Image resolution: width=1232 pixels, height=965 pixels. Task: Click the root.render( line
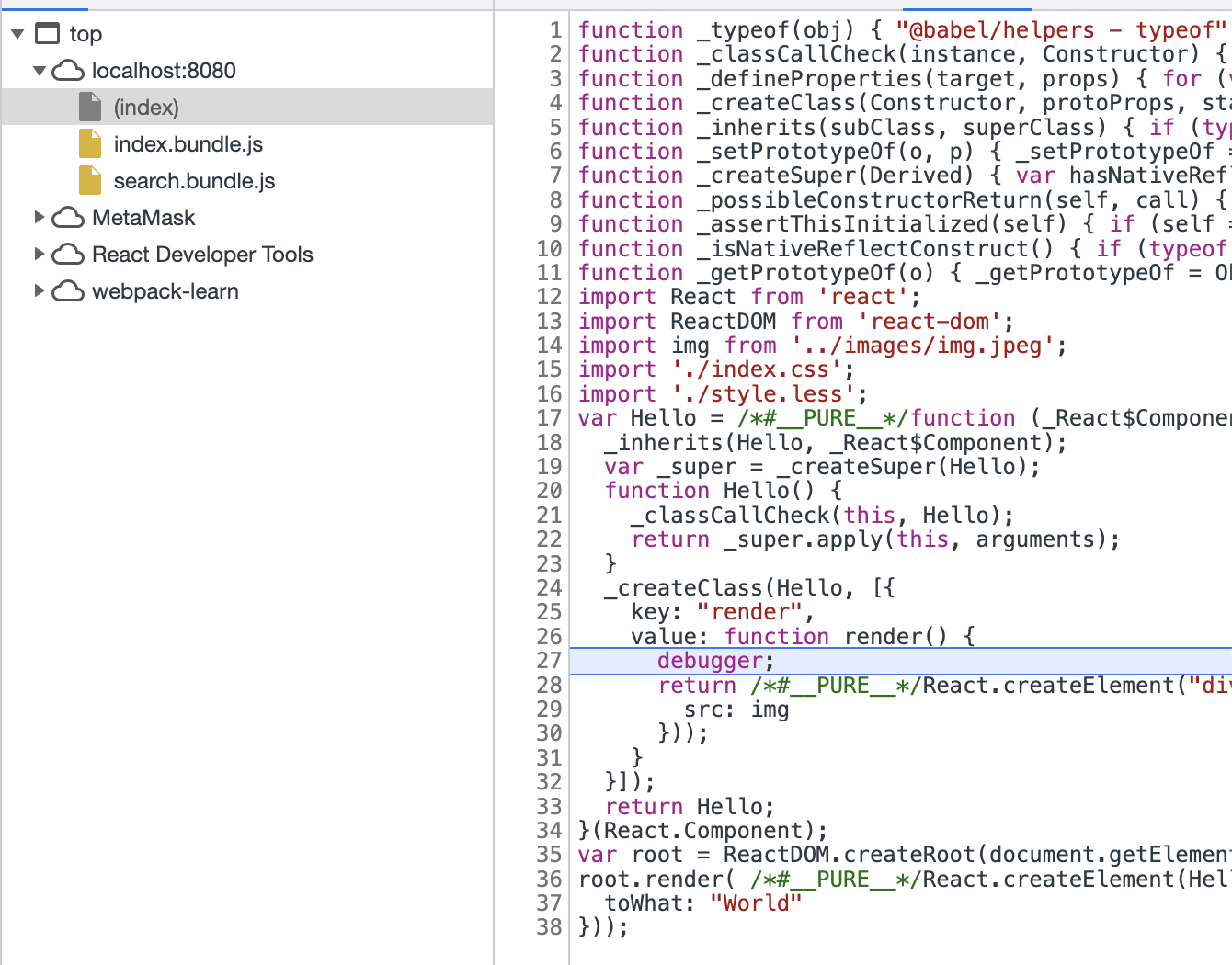click(x=905, y=880)
